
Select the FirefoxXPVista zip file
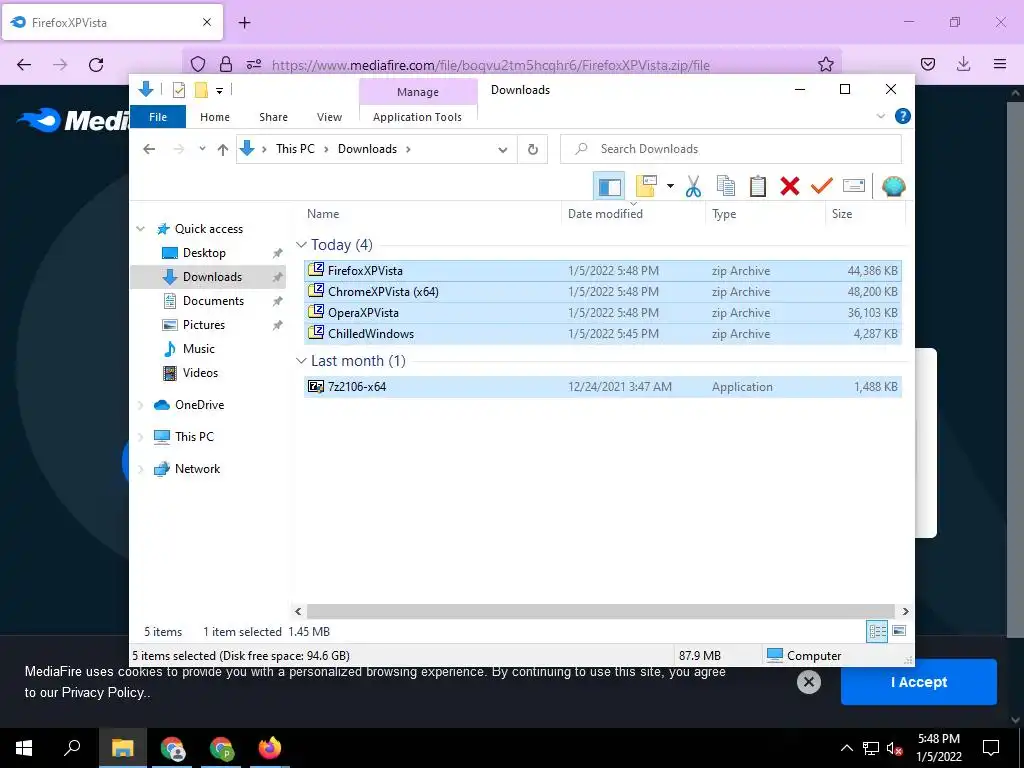[603, 270]
